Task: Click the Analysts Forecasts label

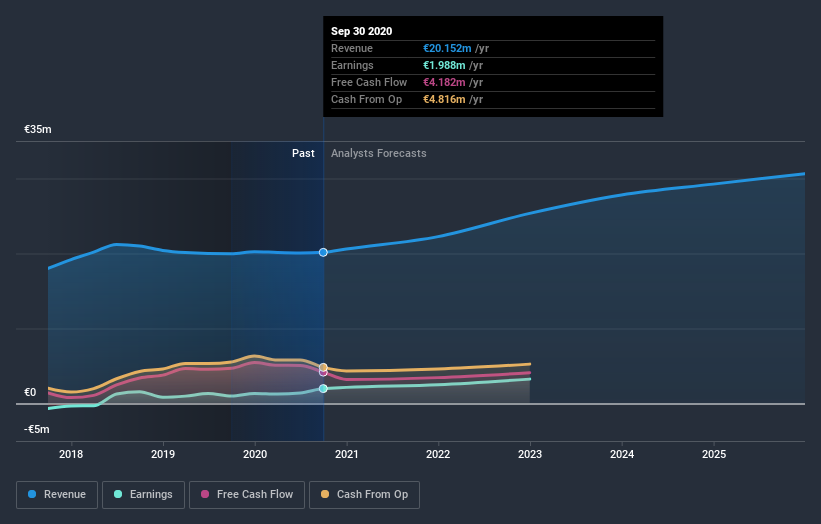Action: pos(379,153)
